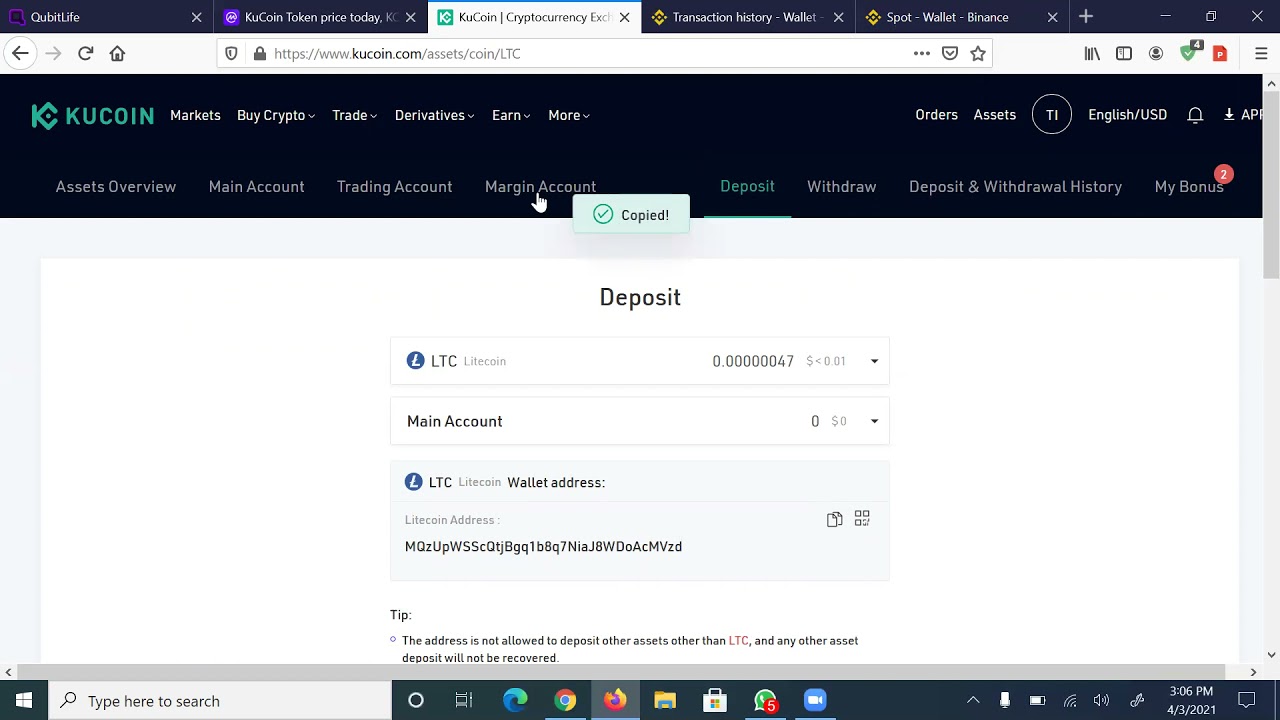
Task: Open the green shield extension icon
Action: pos(1189,52)
